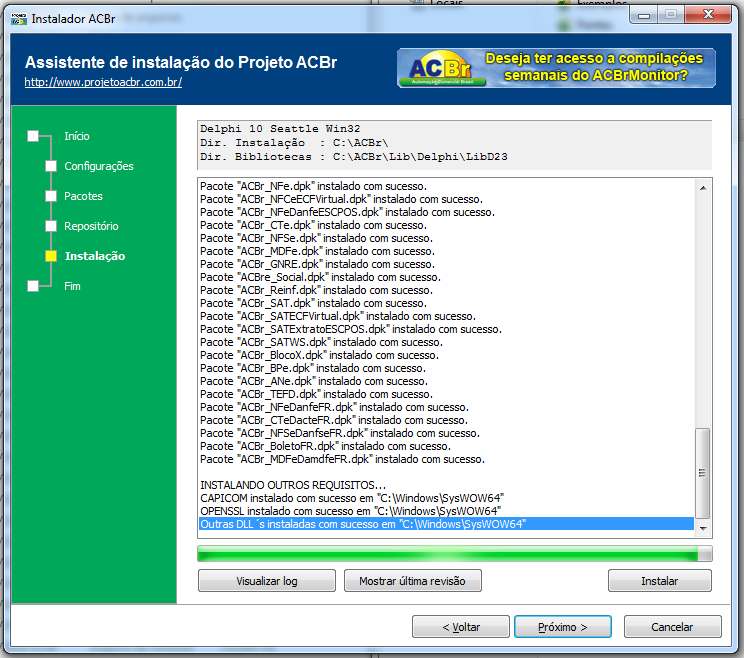Click the green installation progress bar

coord(455,554)
